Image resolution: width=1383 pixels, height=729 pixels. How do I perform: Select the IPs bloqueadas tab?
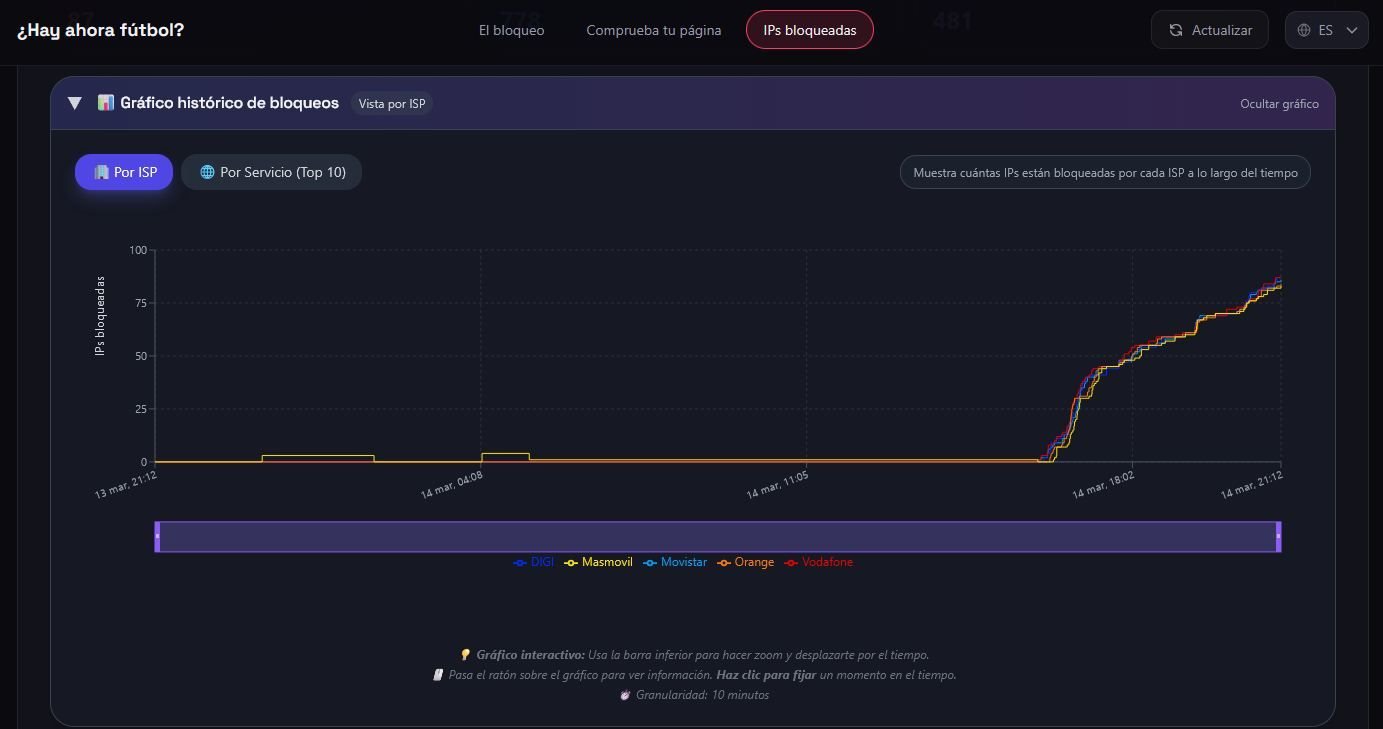pyautogui.click(x=809, y=30)
